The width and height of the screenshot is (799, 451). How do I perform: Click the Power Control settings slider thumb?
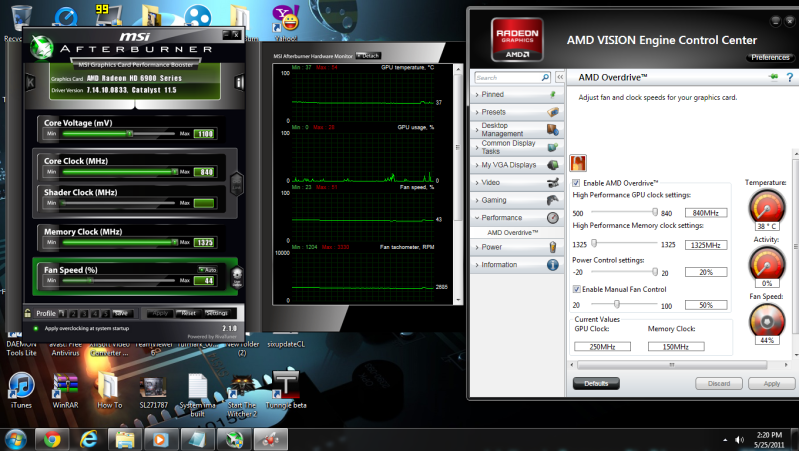pyautogui.click(x=655, y=272)
